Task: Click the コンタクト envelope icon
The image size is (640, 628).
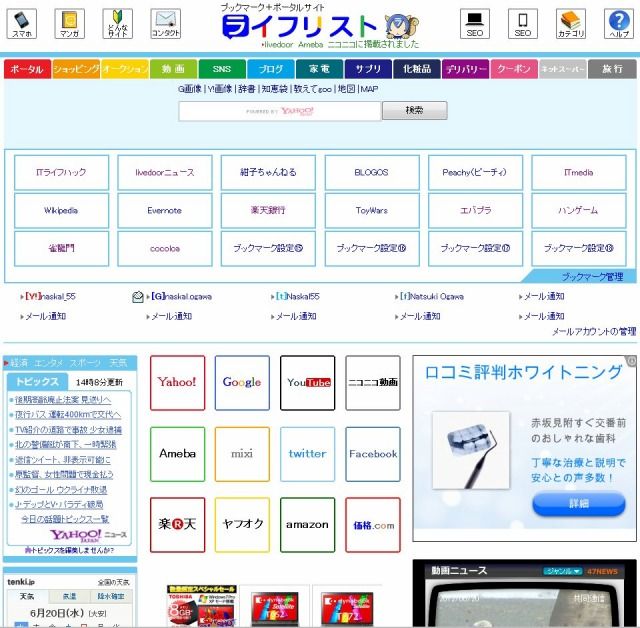Action: [165, 24]
